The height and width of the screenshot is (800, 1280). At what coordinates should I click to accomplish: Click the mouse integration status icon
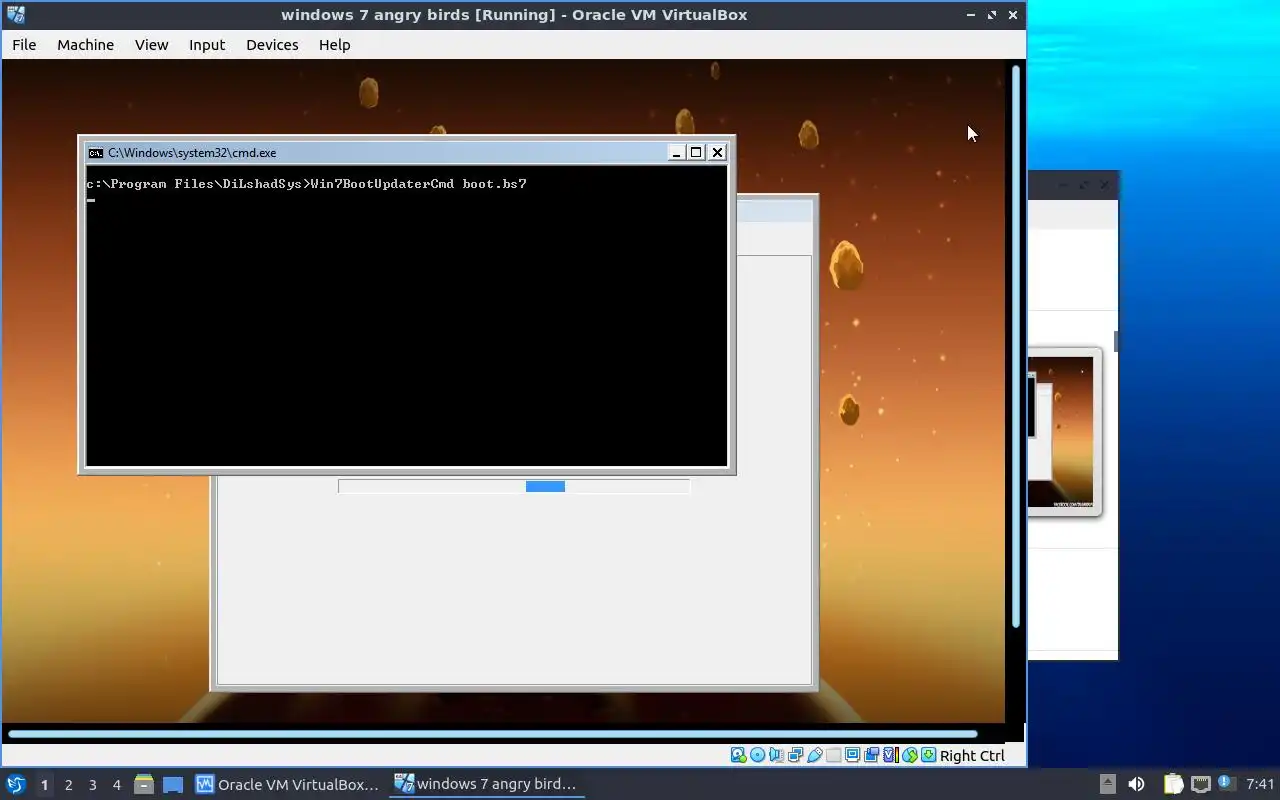tap(910, 755)
